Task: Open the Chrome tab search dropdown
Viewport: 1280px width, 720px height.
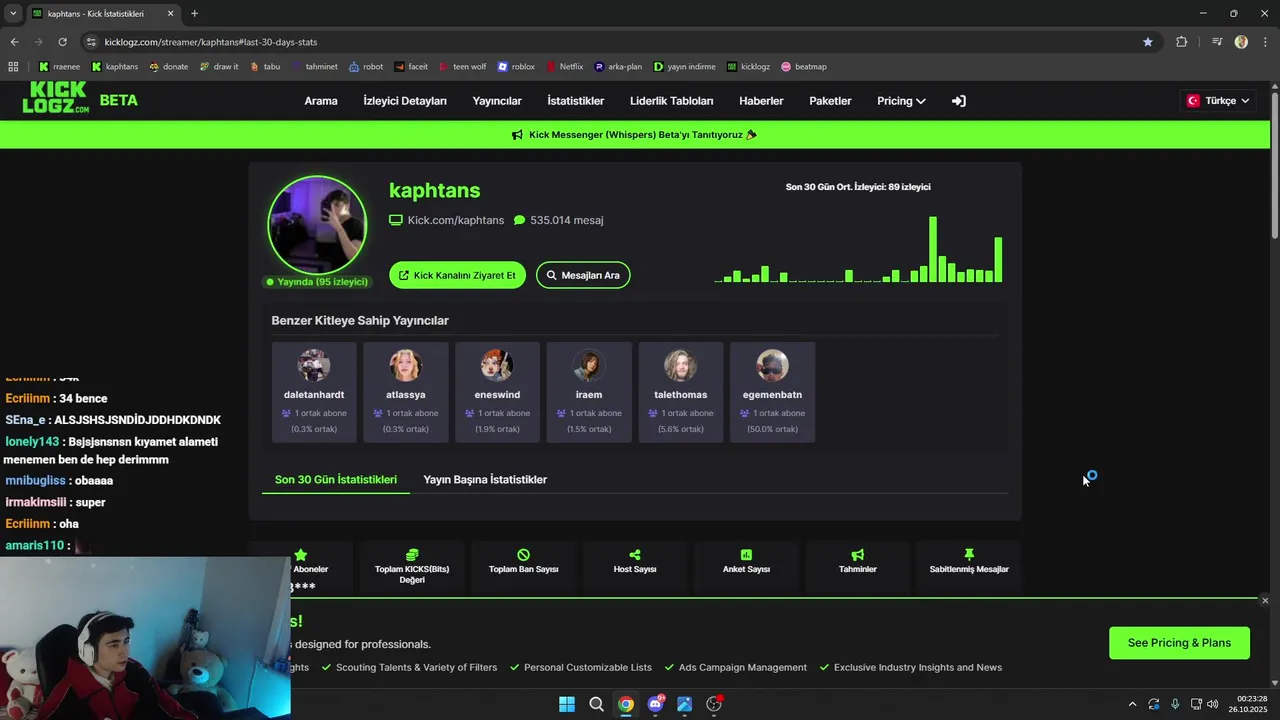Action: point(13,14)
